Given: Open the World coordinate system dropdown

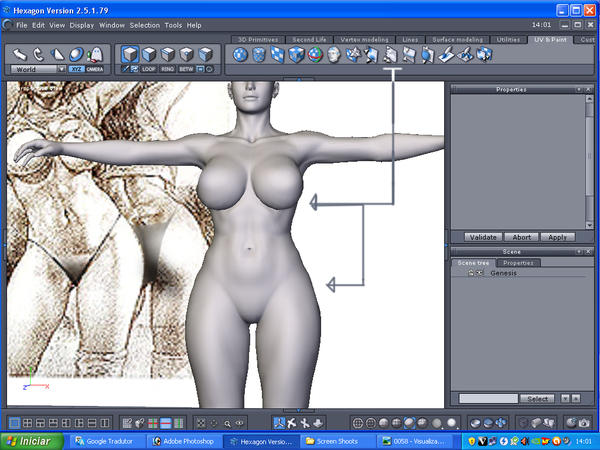Looking at the screenshot, I should (38, 69).
